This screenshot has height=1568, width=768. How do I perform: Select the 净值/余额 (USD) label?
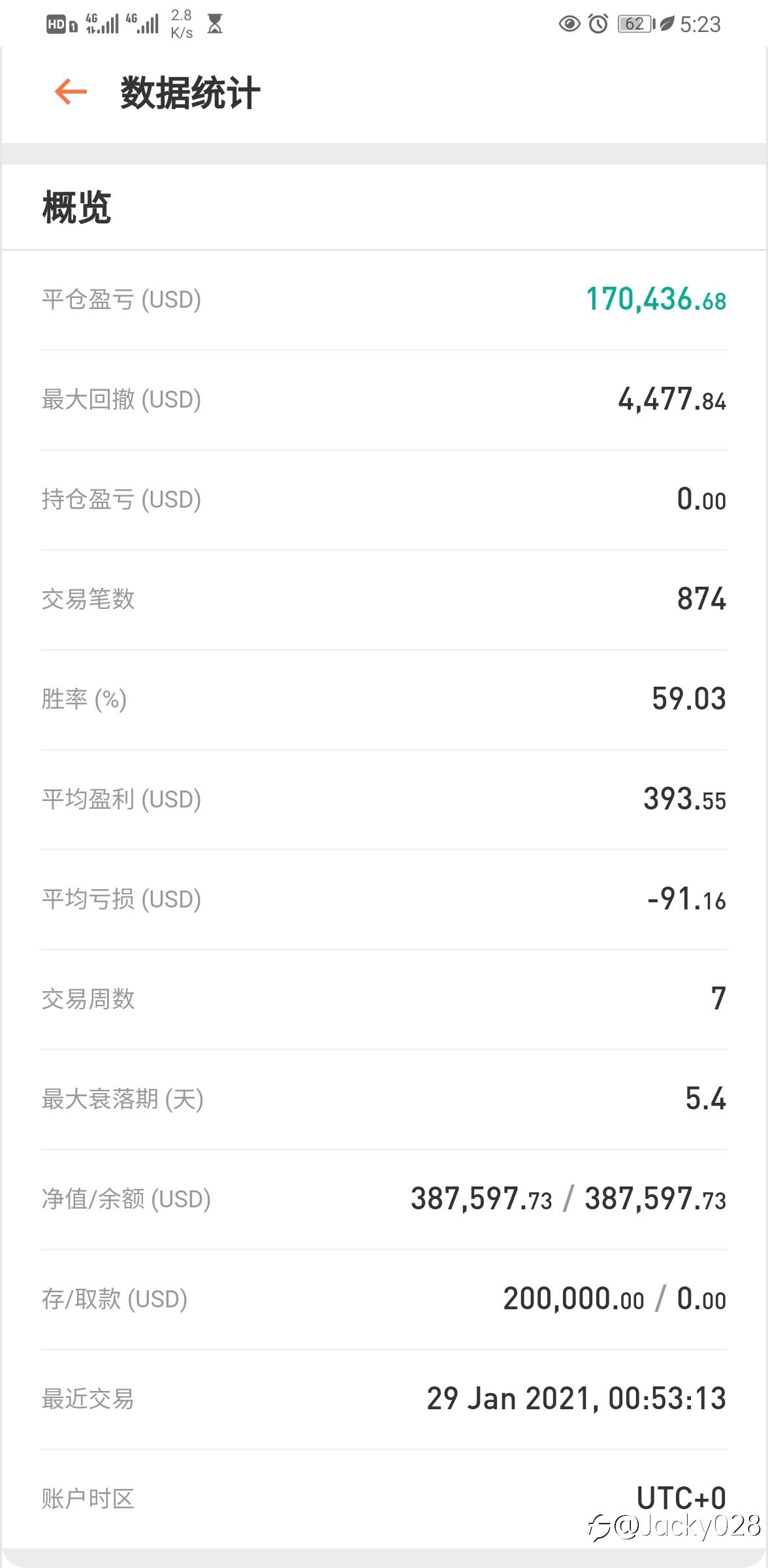point(126,1199)
